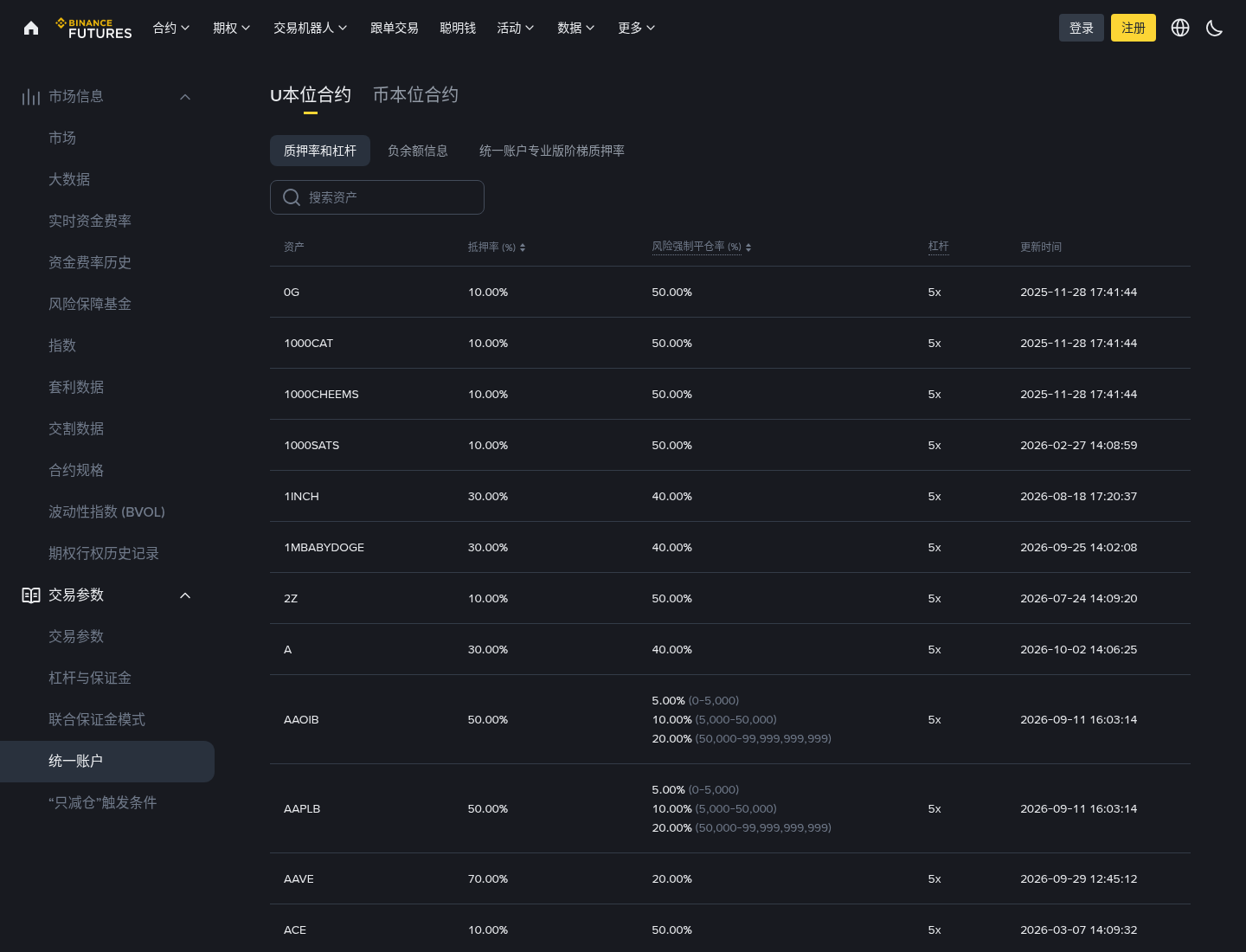The height and width of the screenshot is (952, 1246).
Task: Sort by 抵押率 column arrows
Action: (523, 248)
